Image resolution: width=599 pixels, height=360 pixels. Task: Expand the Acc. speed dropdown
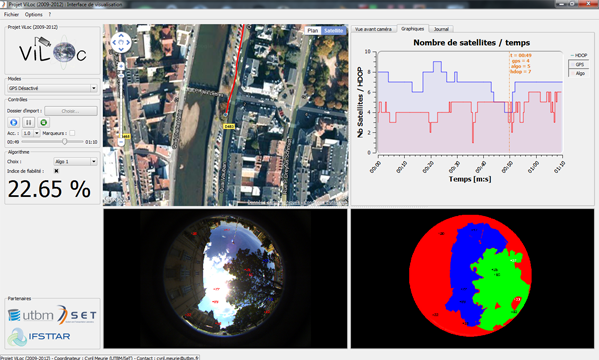[31, 133]
